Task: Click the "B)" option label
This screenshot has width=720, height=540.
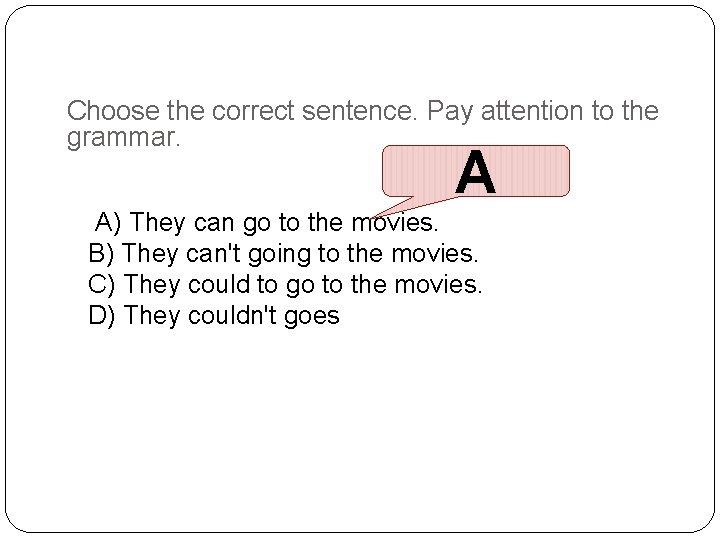Action: pos(102,252)
